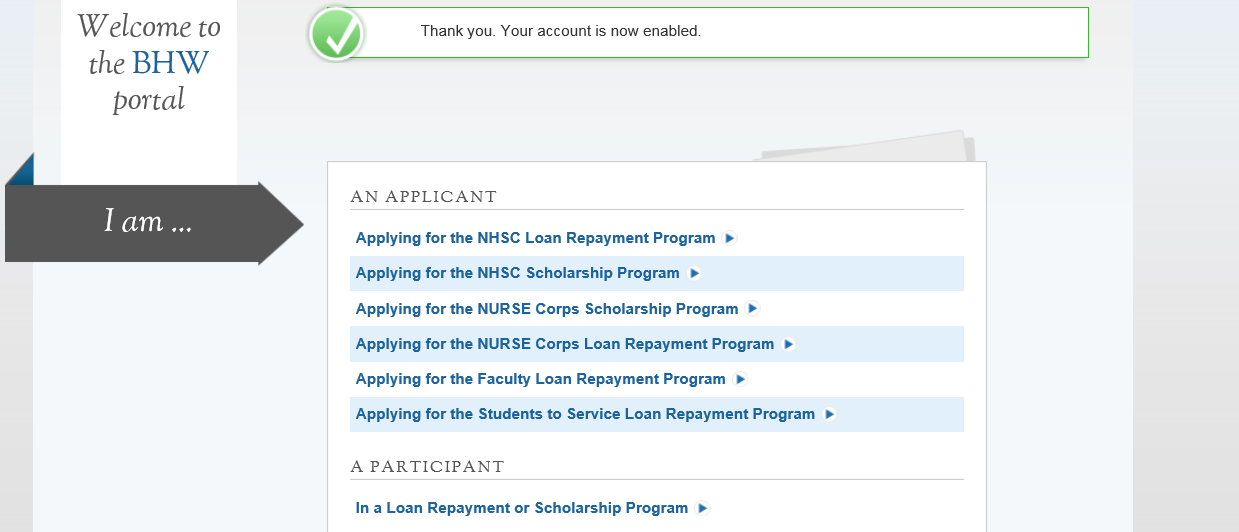This screenshot has height=532, width=1239.
Task: Click arrow icon after NURSE Corps Scholarship Program
Action: (753, 309)
